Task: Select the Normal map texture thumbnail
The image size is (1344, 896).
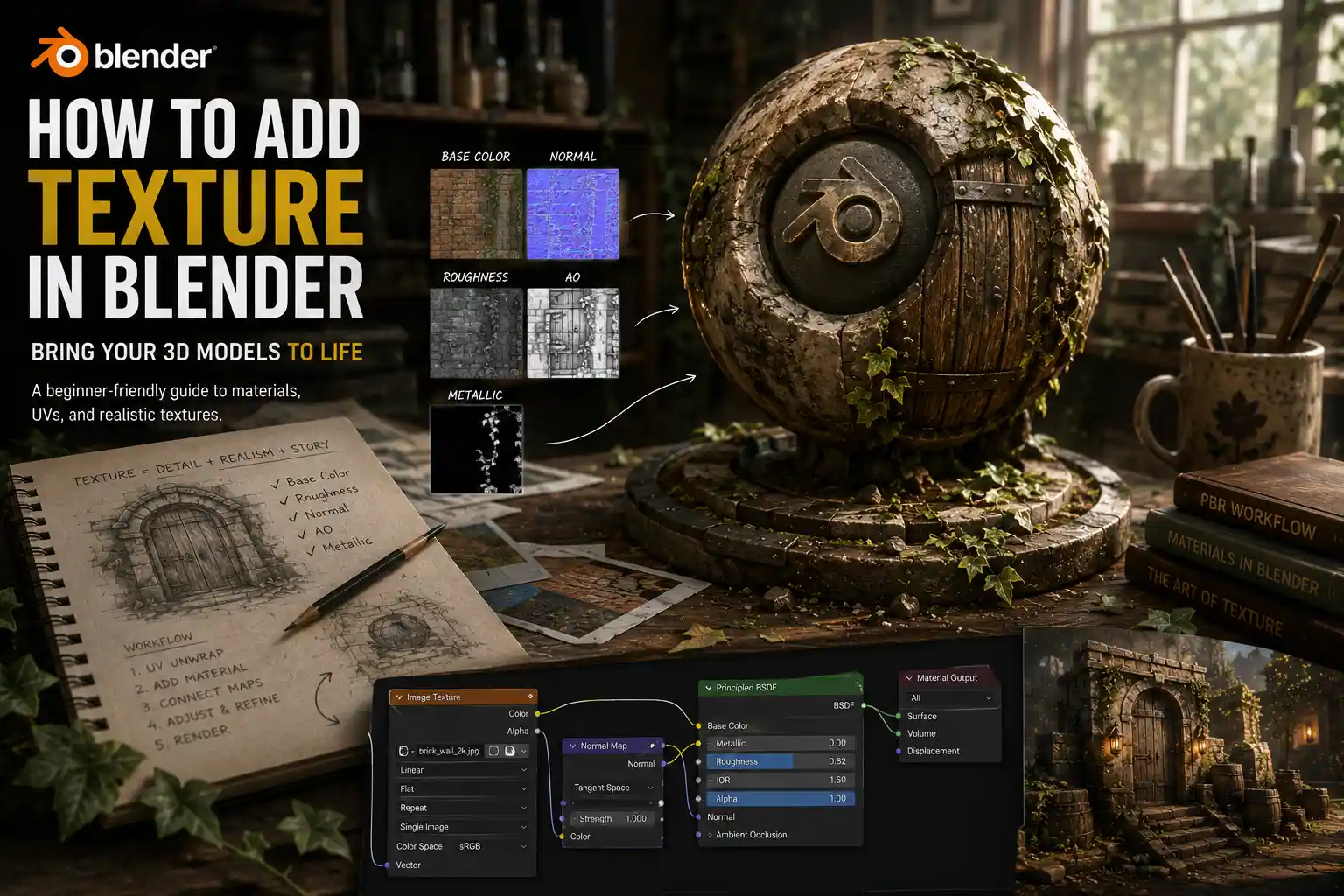Action: [573, 213]
